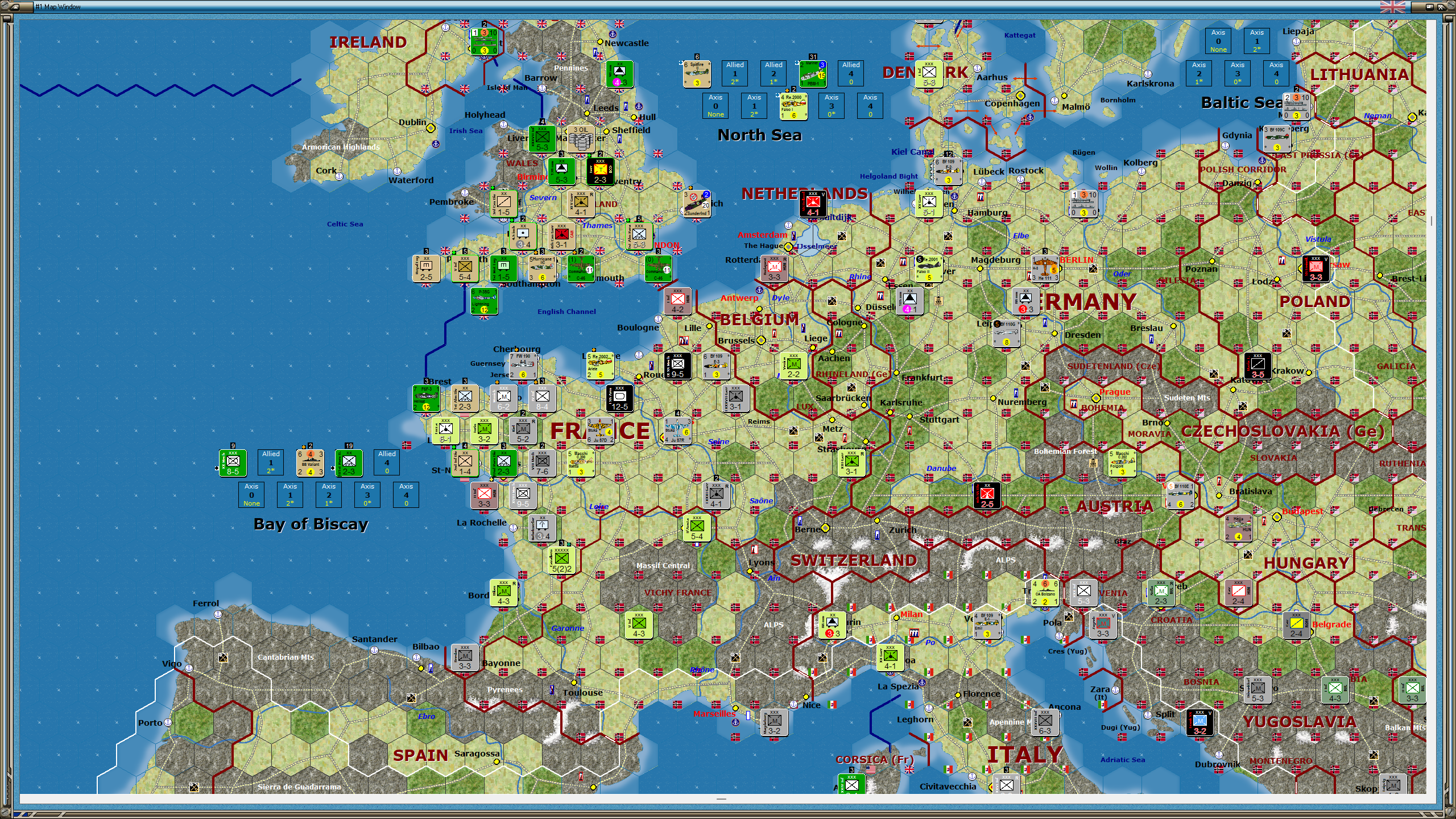Image resolution: width=1456 pixels, height=819 pixels.
Task: Click the Dublin city label
Action: click(412, 122)
